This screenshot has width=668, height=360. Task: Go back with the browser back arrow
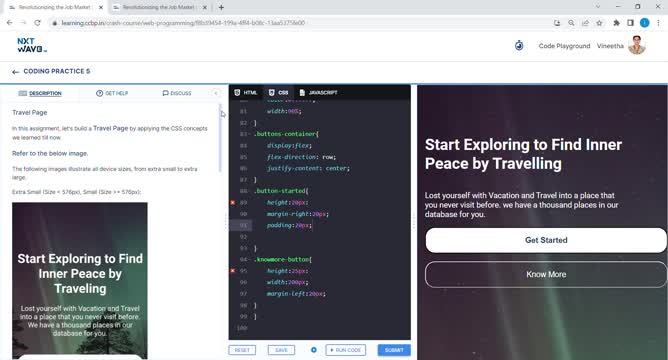[x=10, y=23]
